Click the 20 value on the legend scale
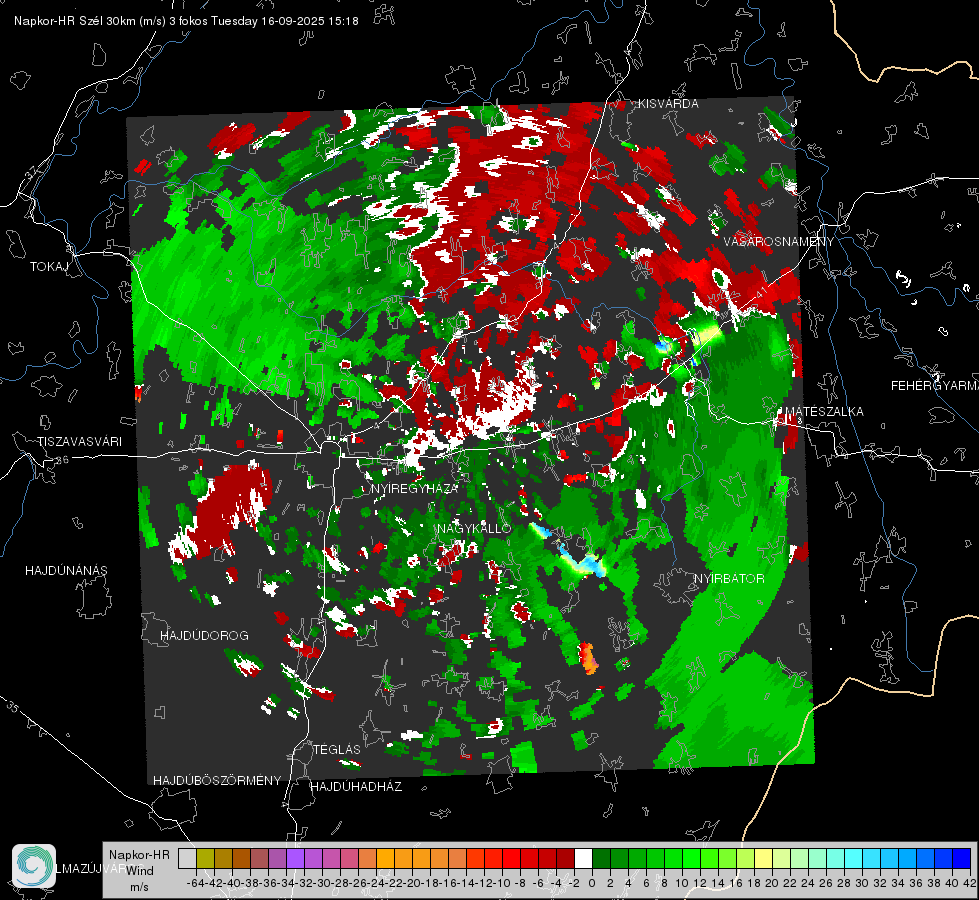The image size is (979, 900). point(772,884)
